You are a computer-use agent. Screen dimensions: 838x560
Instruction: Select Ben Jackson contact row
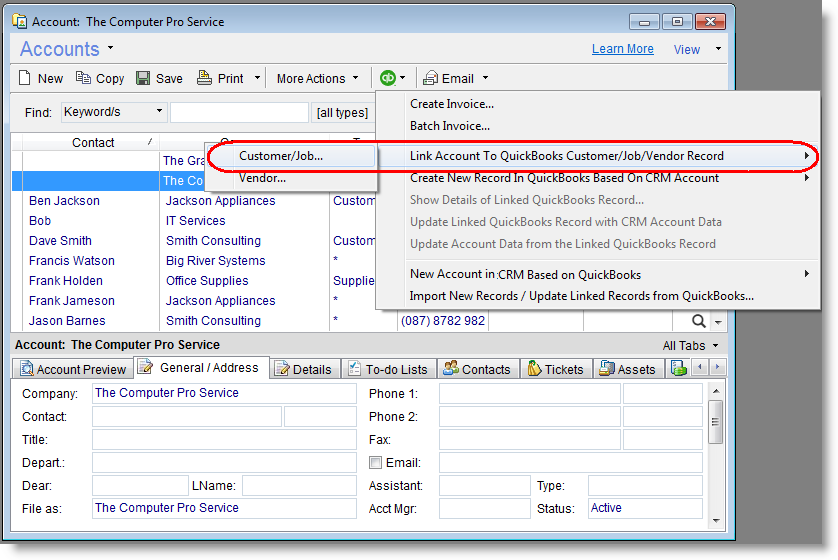click(x=64, y=201)
